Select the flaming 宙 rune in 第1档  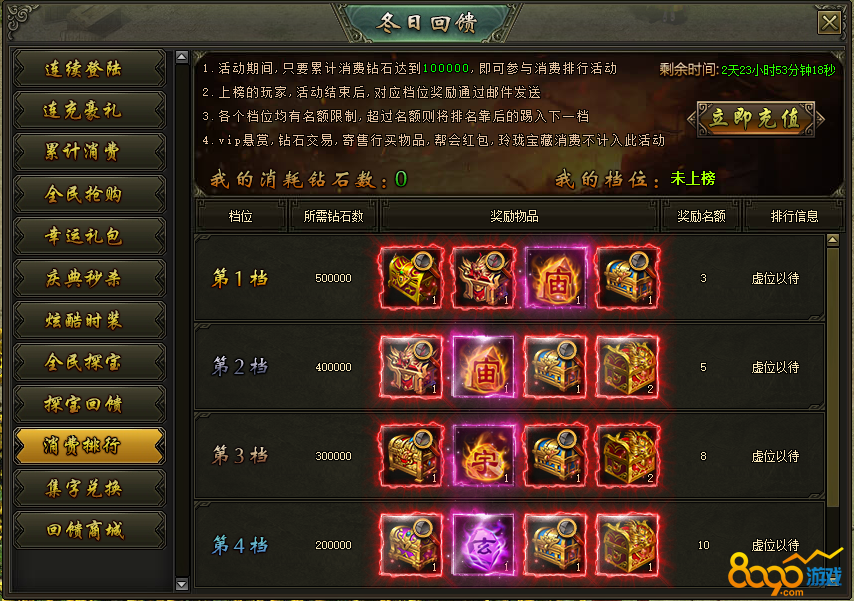pos(555,277)
